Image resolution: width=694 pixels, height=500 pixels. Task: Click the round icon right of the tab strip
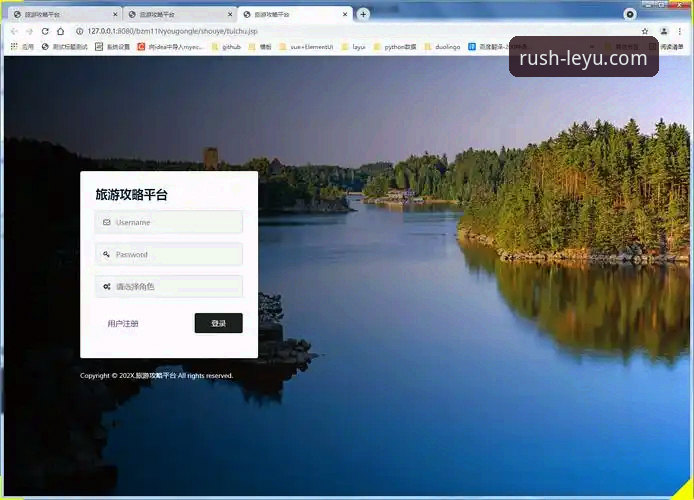pyautogui.click(x=629, y=15)
